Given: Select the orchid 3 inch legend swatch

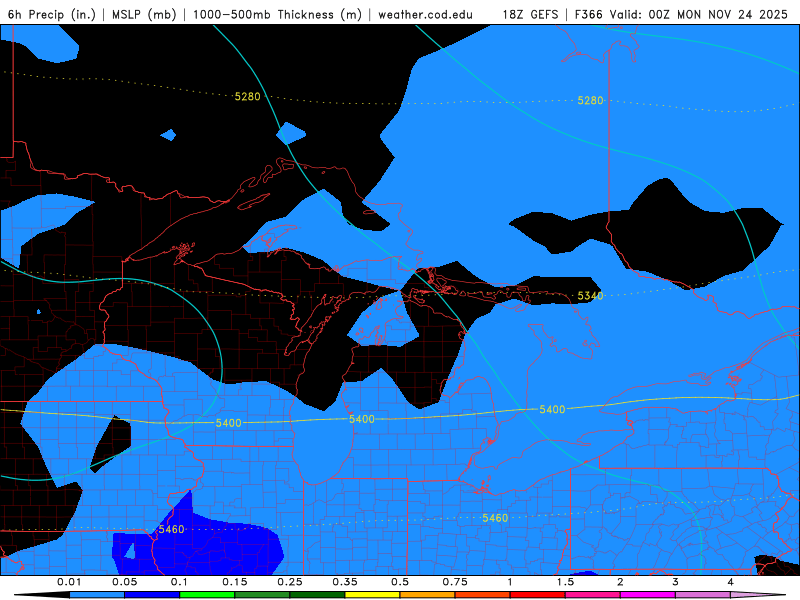Looking at the screenshot, I should [703, 595].
